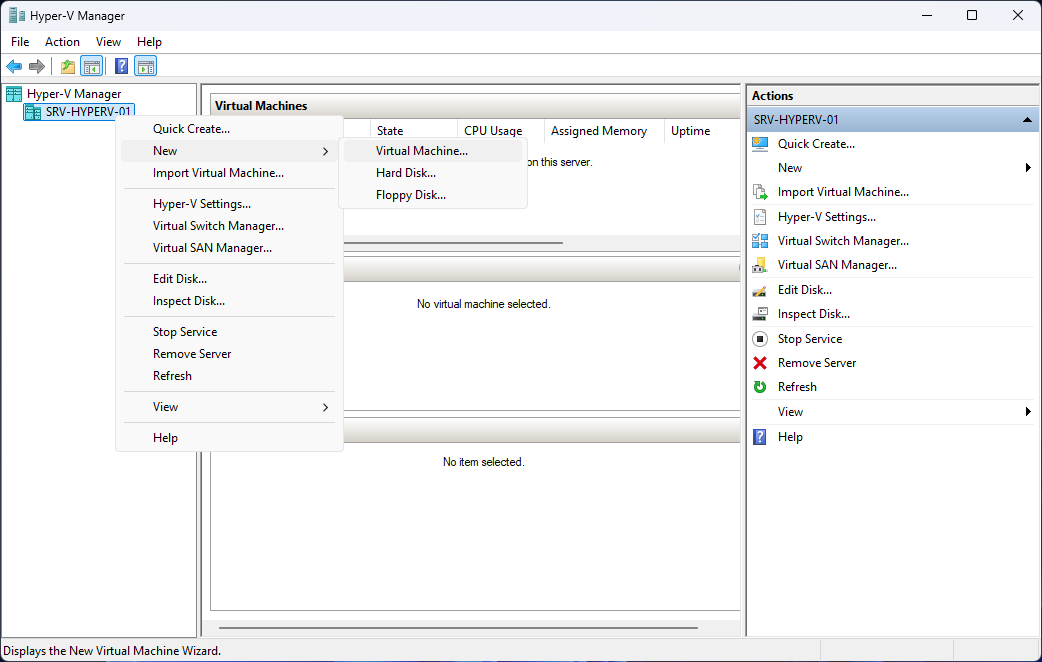Click the red X Remove Server icon
Image resolution: width=1042 pixels, height=662 pixels.
click(x=760, y=363)
